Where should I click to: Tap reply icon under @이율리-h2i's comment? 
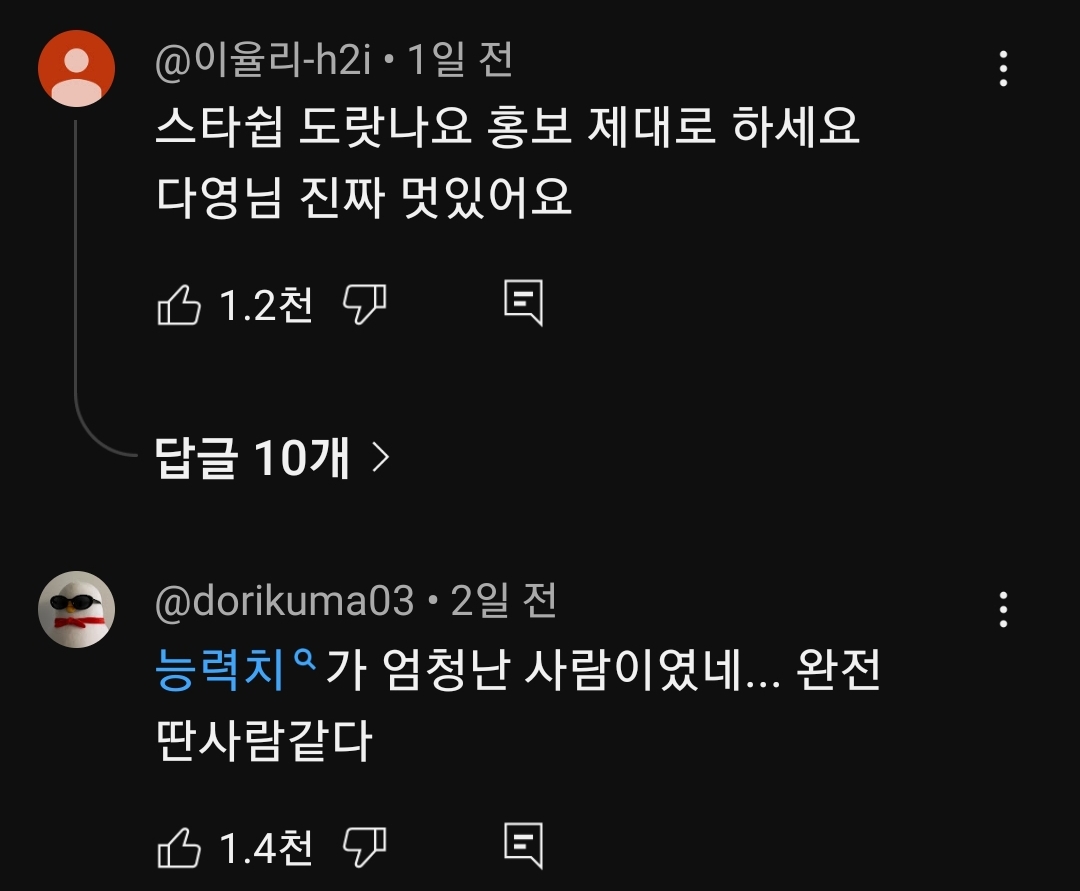(x=523, y=303)
